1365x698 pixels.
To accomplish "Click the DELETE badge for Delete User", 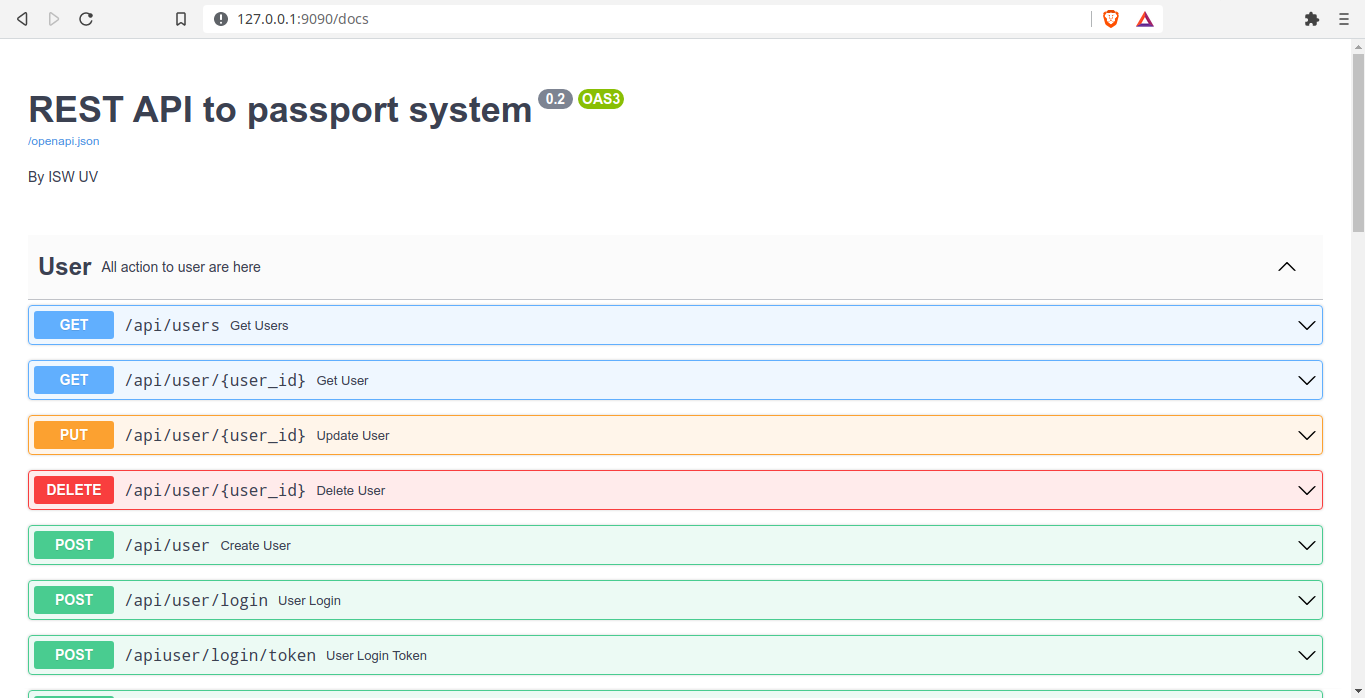I will pos(73,490).
